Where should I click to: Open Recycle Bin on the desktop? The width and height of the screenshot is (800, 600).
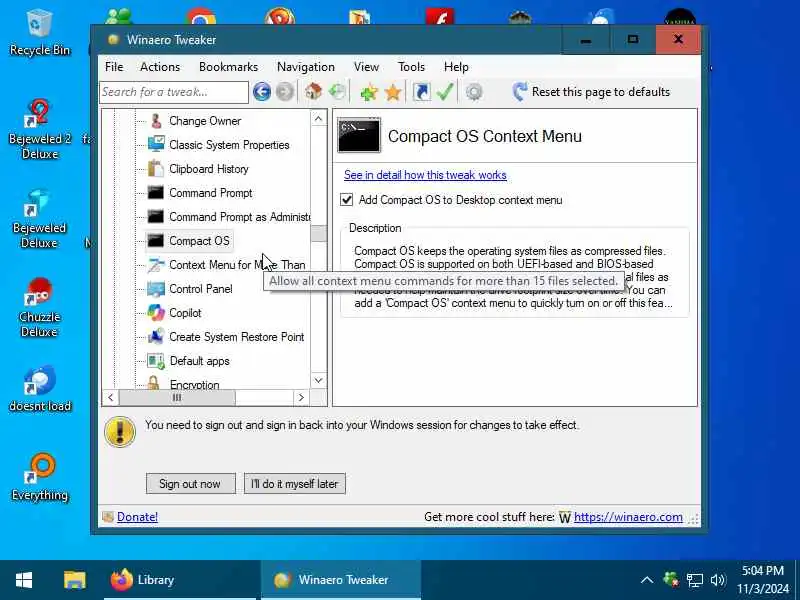tap(39, 32)
